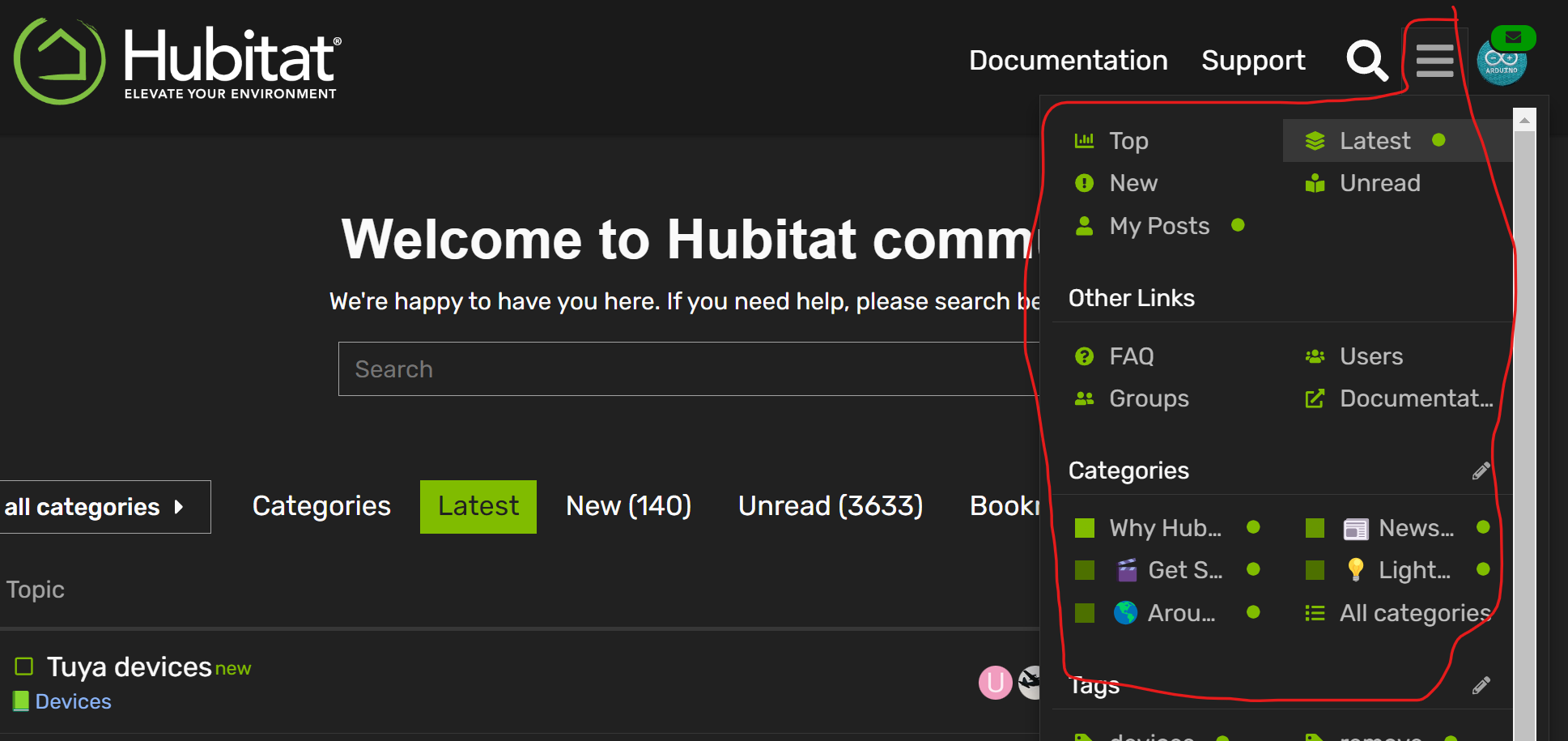Screen dimensions: 1568x741
Task: Click the menu scrollbar up arrow
Action: click(1524, 121)
